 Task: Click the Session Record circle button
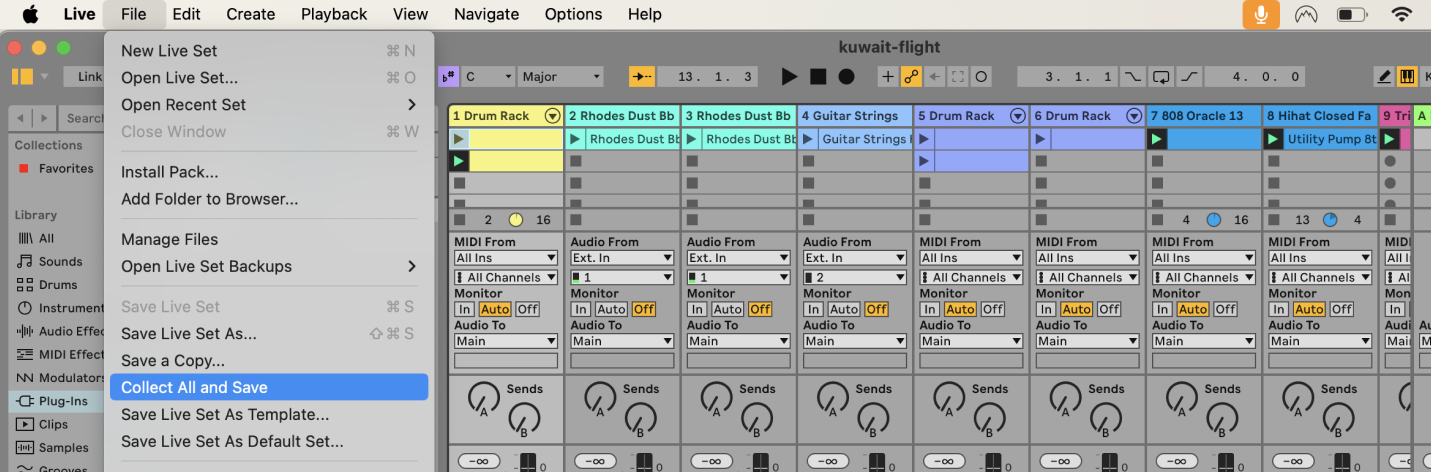(x=981, y=76)
